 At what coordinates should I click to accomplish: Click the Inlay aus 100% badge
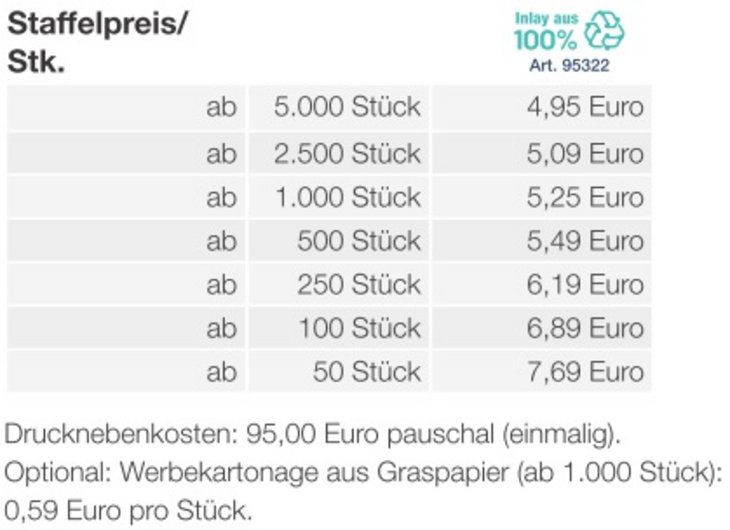569,31
